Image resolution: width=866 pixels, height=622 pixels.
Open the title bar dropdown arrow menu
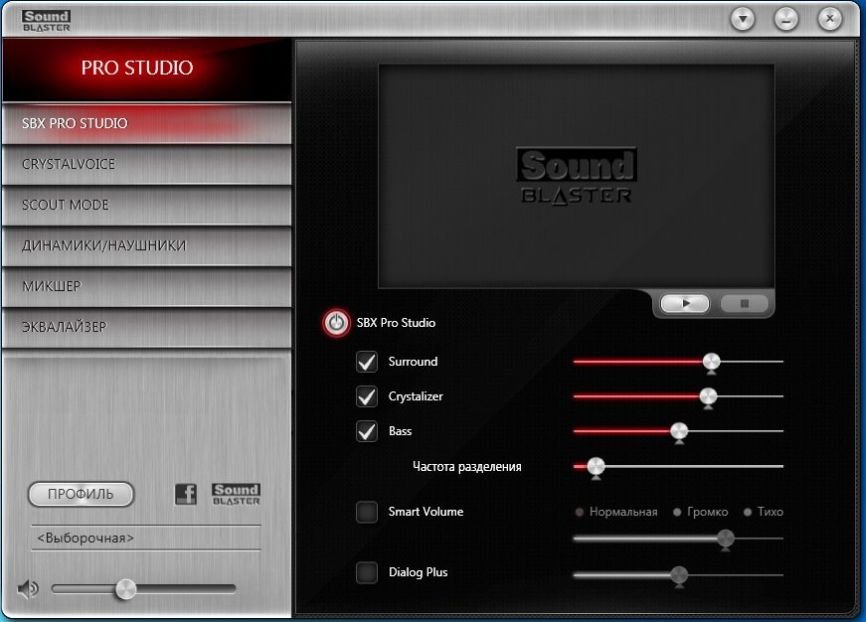[743, 19]
